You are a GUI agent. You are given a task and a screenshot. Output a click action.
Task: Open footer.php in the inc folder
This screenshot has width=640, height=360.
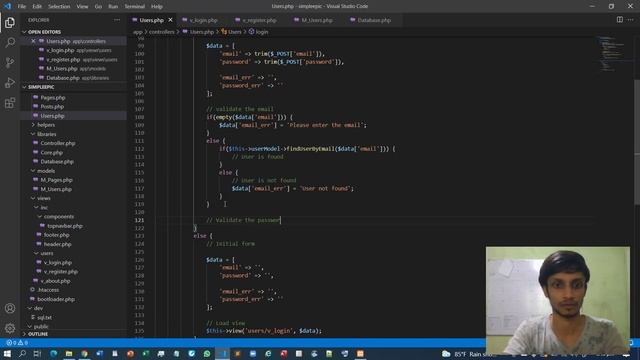coord(56,235)
